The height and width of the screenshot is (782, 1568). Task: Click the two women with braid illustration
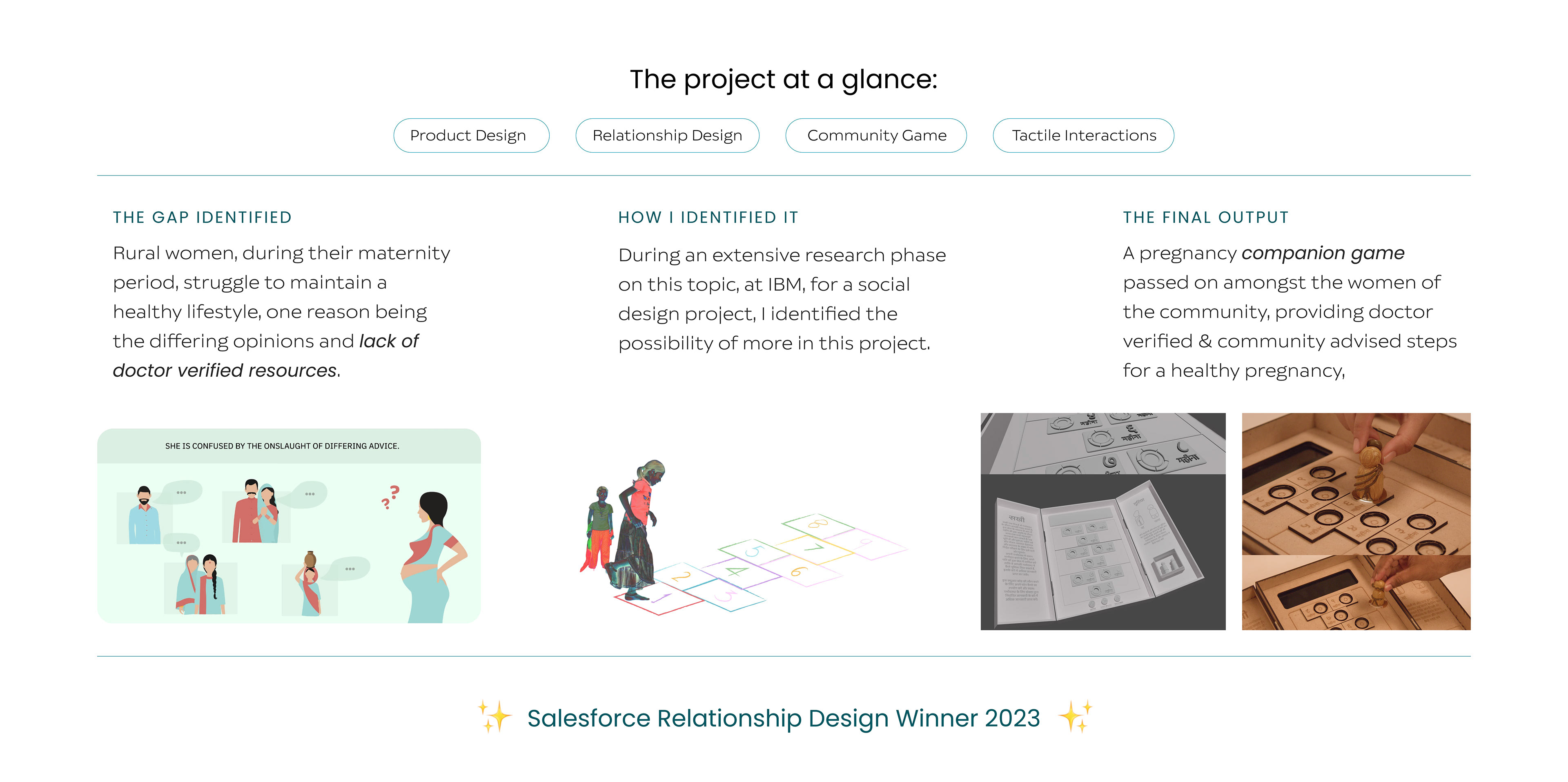pos(201,584)
